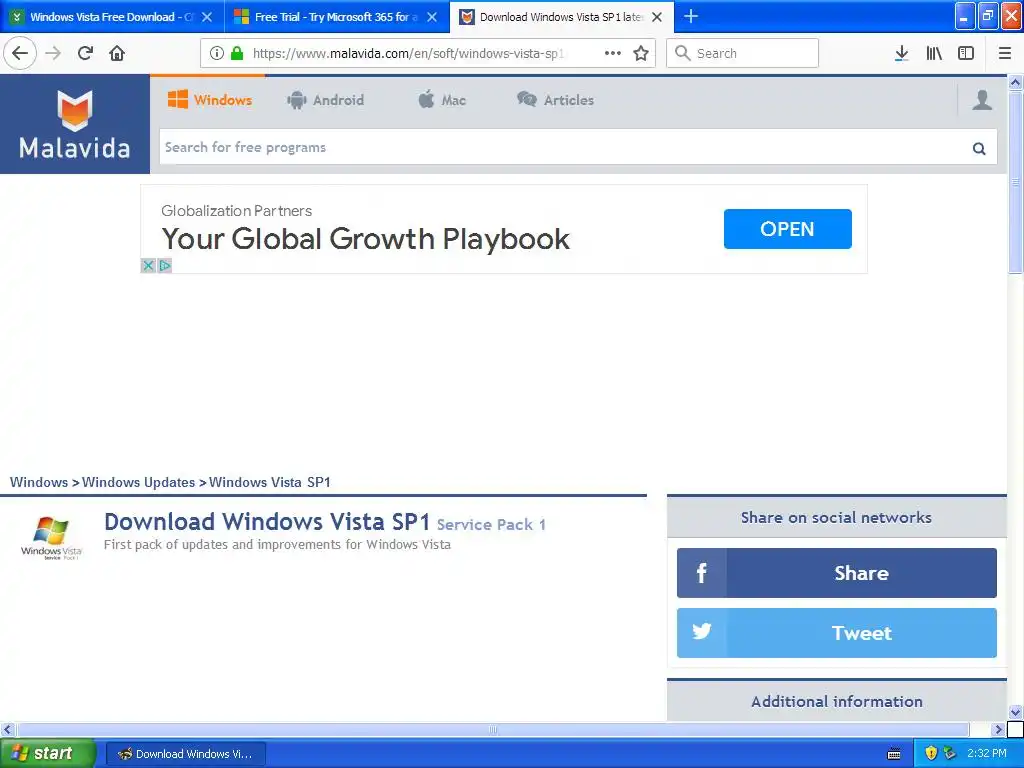Tweet this page on Twitter

pyautogui.click(x=837, y=632)
